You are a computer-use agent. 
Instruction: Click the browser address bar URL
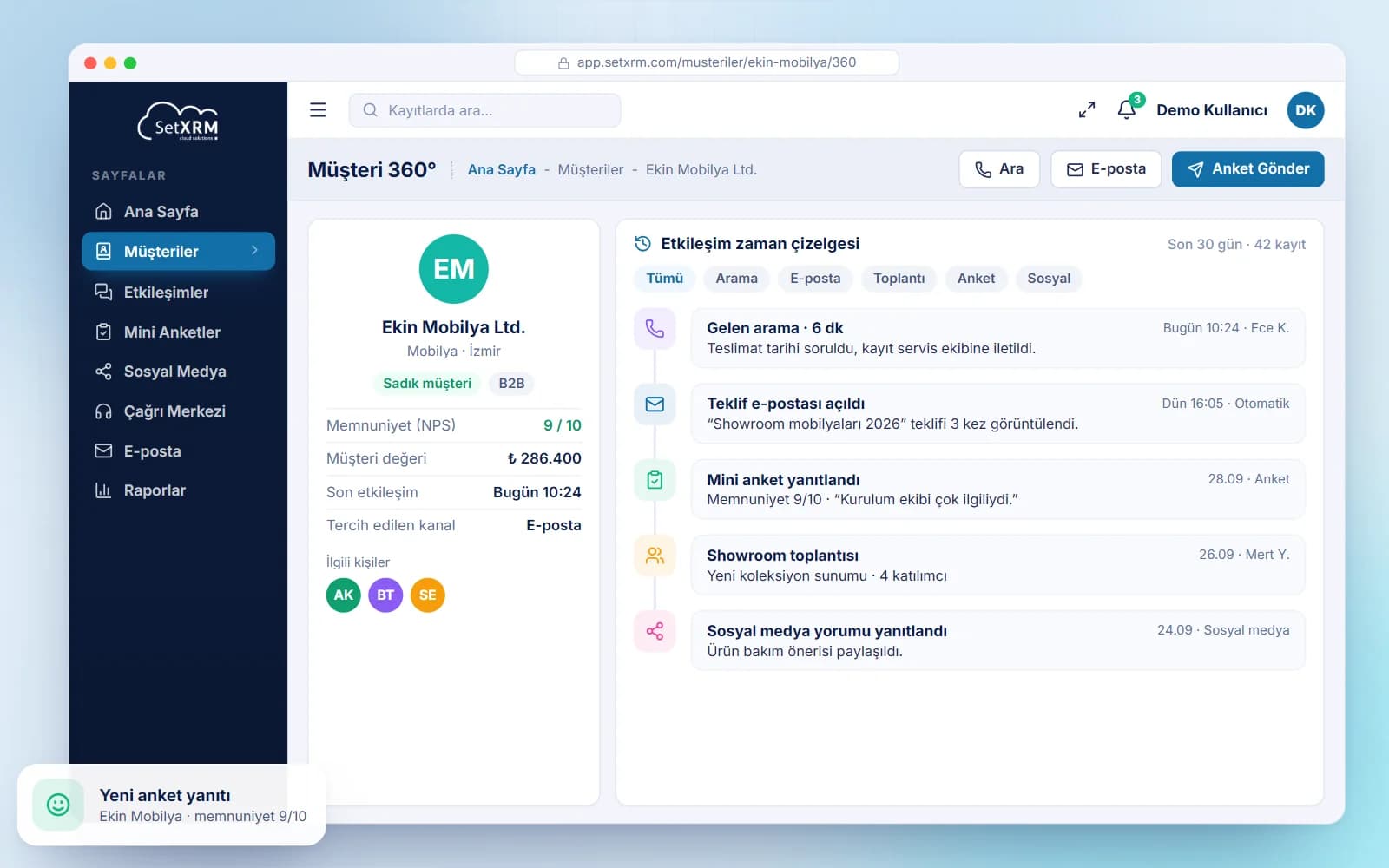707,62
